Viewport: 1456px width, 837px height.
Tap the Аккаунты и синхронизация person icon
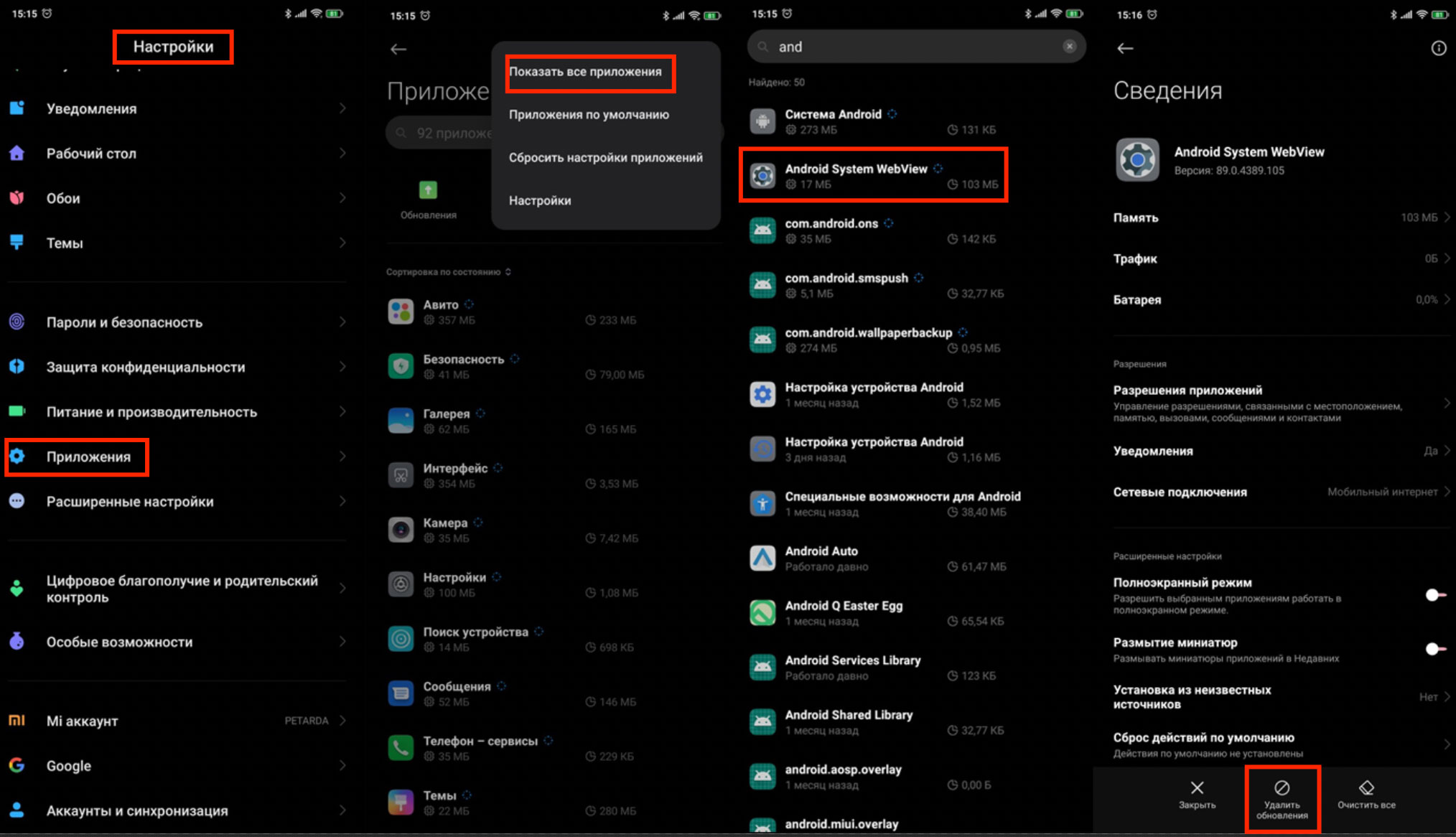click(x=17, y=810)
